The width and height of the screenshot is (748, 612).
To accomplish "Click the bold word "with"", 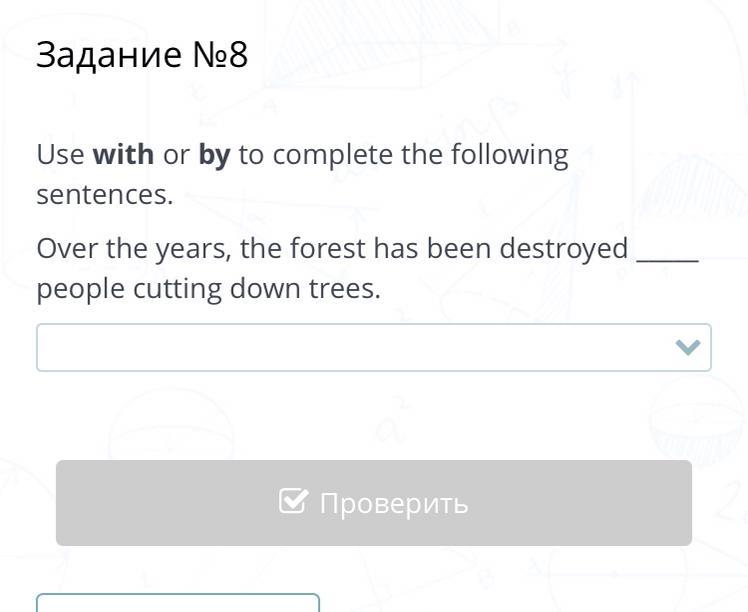I will (123, 155).
